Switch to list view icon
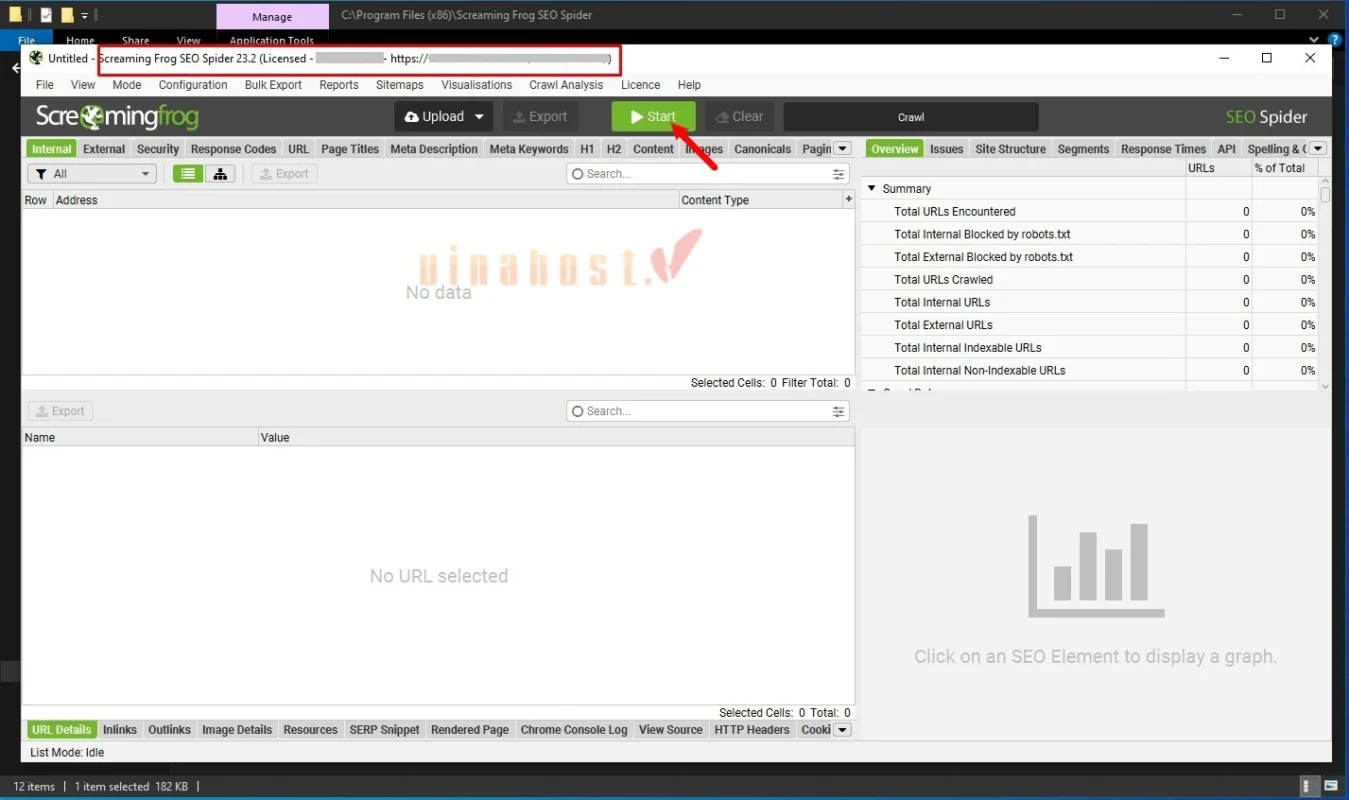1349x800 pixels. [188, 174]
